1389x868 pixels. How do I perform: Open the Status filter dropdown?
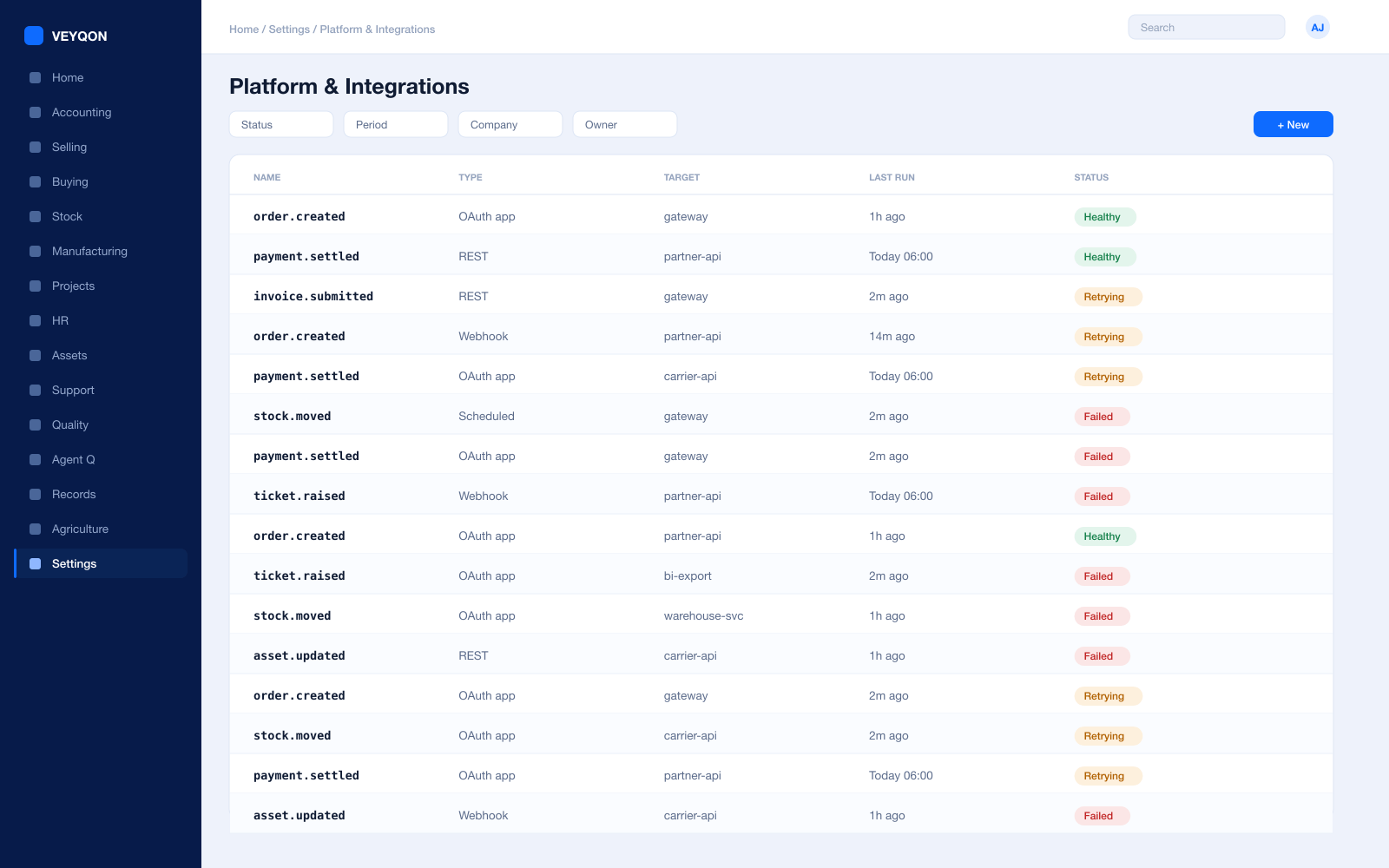(x=281, y=124)
